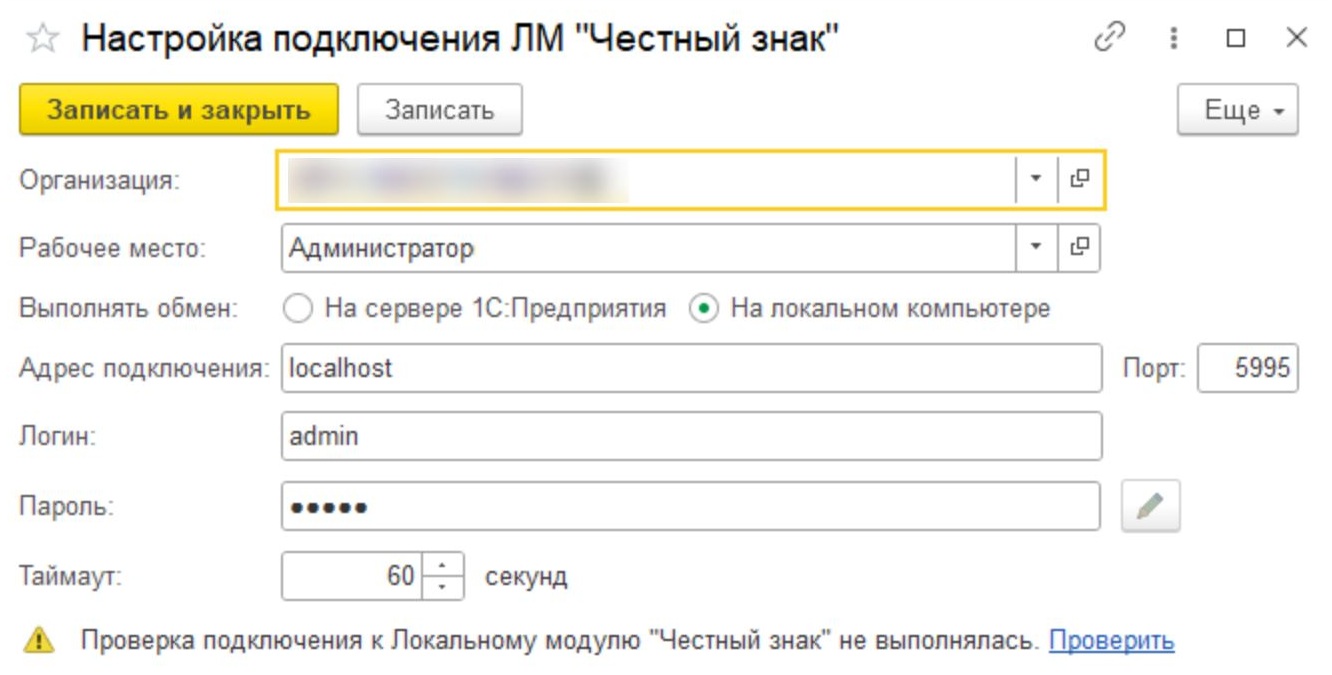Open the three-dot options menu in title bar
Viewport: 1332px width, 675px height.
(1174, 38)
